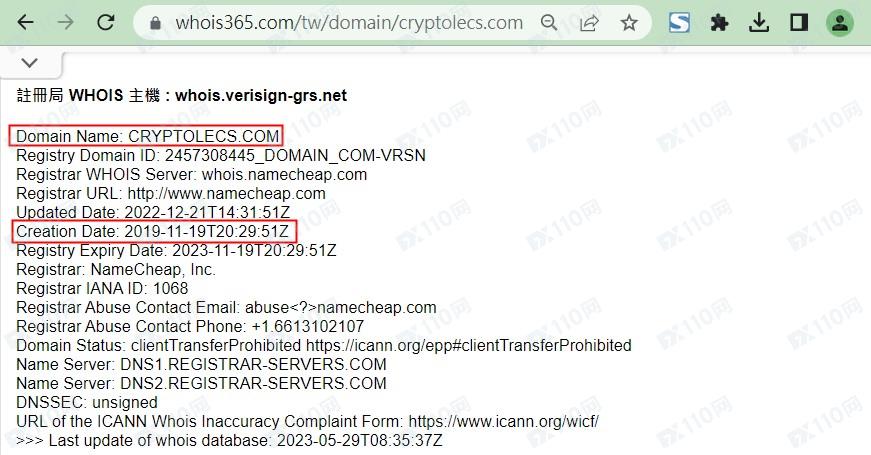Select the whois365.com address bar URL
Image resolution: width=871 pixels, height=455 pixels.
[x=349, y=23]
